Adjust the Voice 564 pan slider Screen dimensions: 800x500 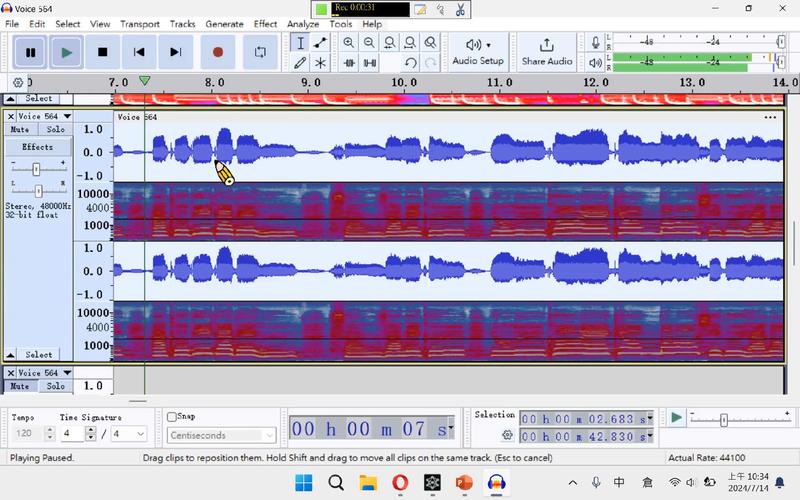tap(39, 191)
